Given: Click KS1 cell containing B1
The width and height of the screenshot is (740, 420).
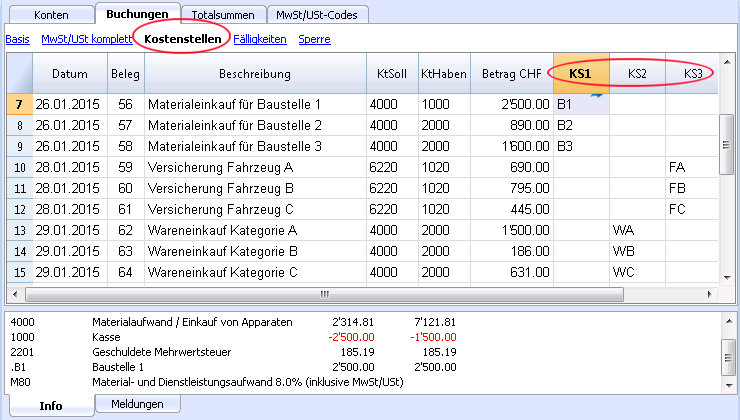Looking at the screenshot, I should (581, 104).
